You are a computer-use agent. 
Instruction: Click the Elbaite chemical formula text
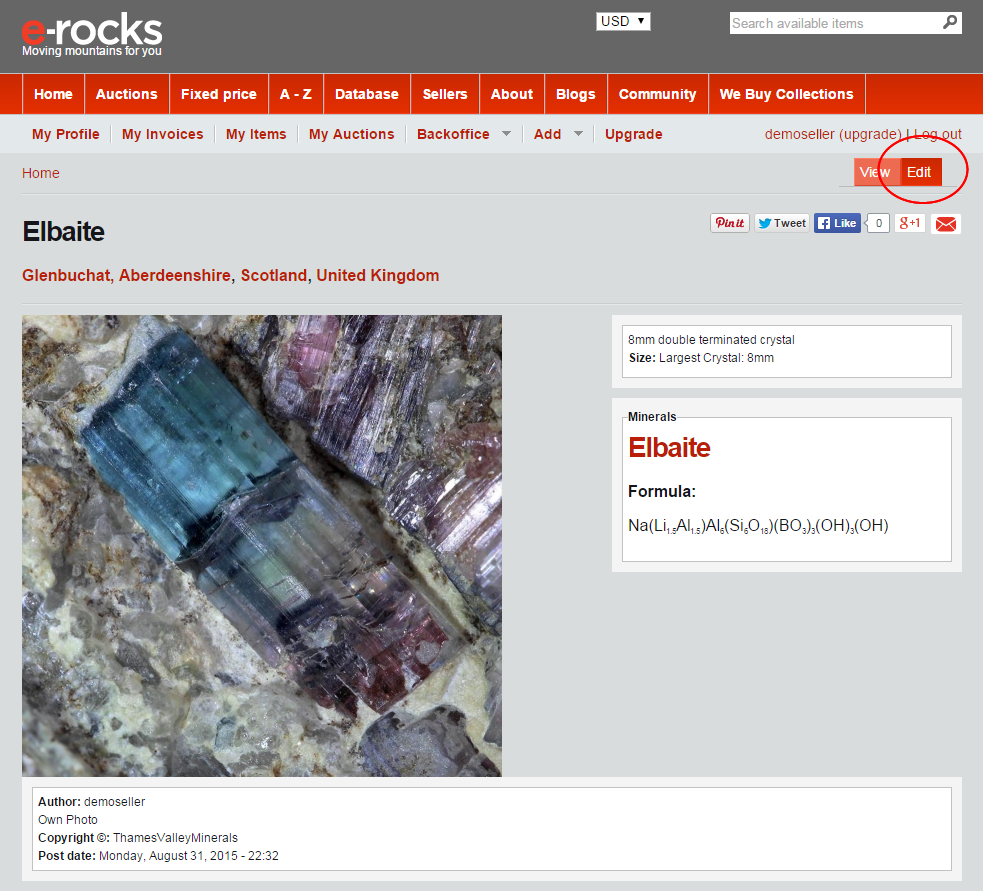tap(759, 525)
